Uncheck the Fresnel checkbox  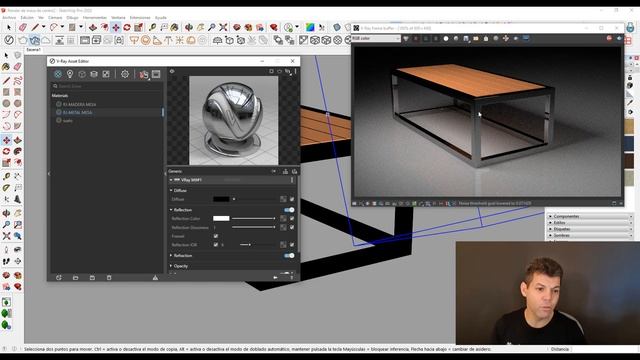(x=216, y=236)
